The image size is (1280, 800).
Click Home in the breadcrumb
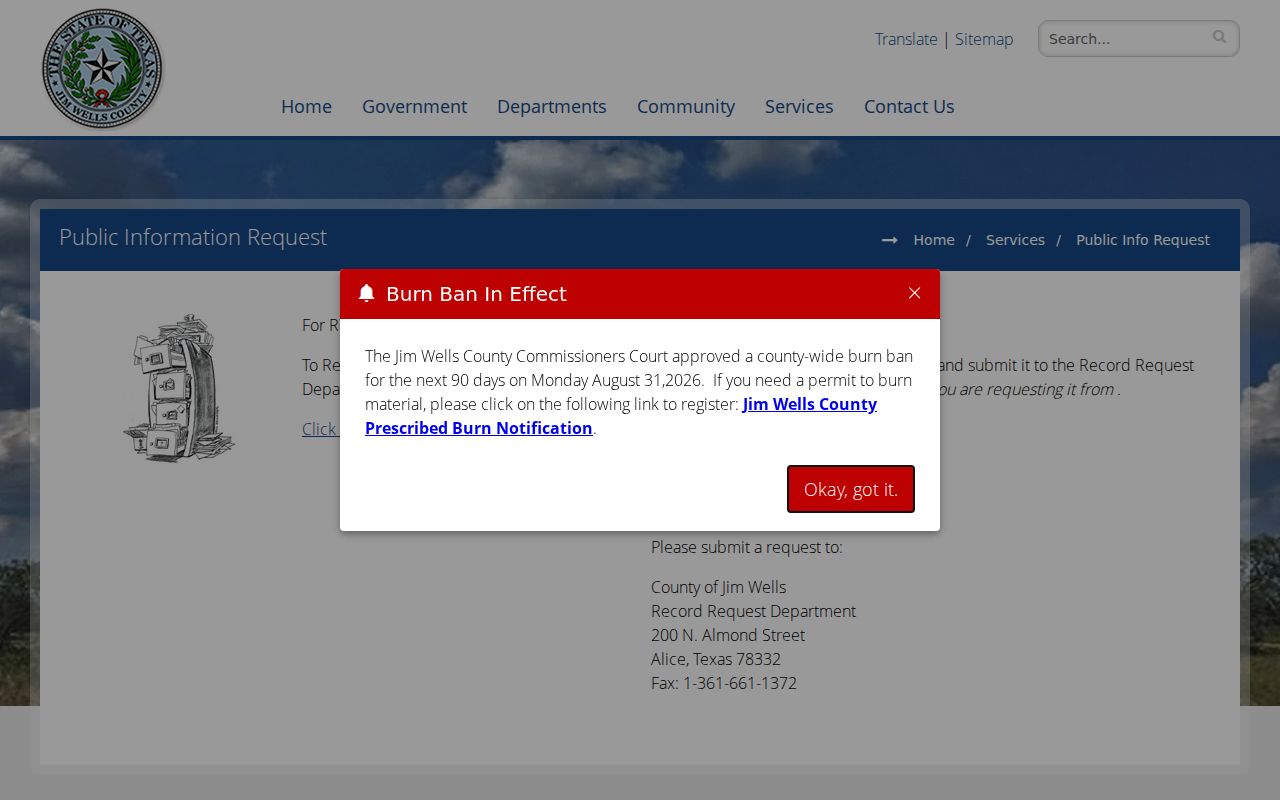click(x=934, y=240)
